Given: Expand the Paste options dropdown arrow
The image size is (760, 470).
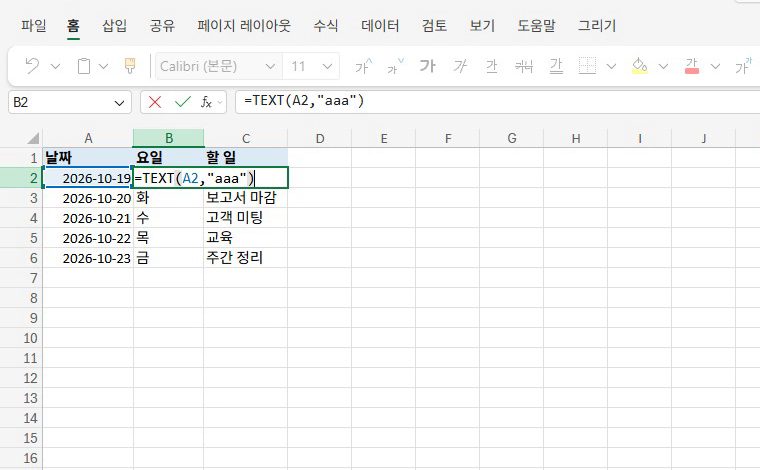Looking at the screenshot, I should [103, 66].
